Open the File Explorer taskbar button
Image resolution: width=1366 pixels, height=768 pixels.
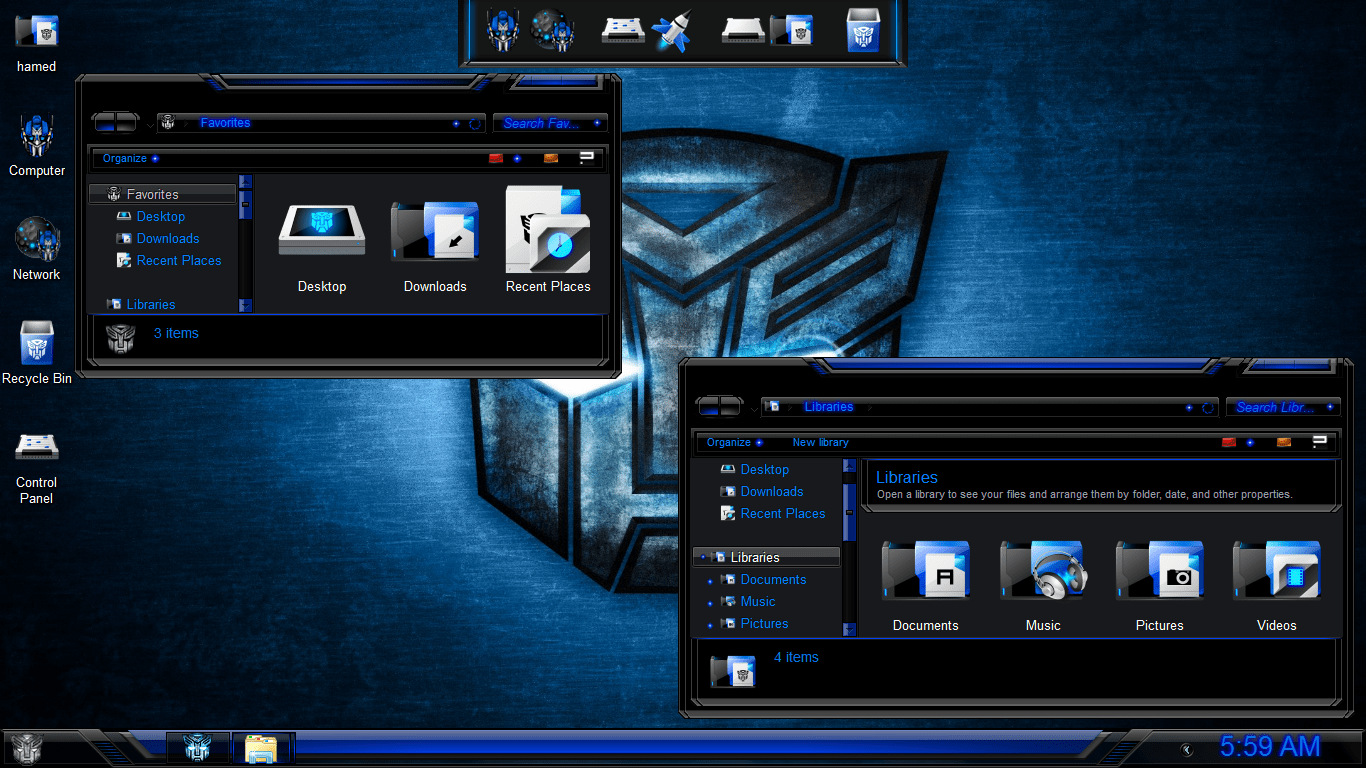click(262, 748)
